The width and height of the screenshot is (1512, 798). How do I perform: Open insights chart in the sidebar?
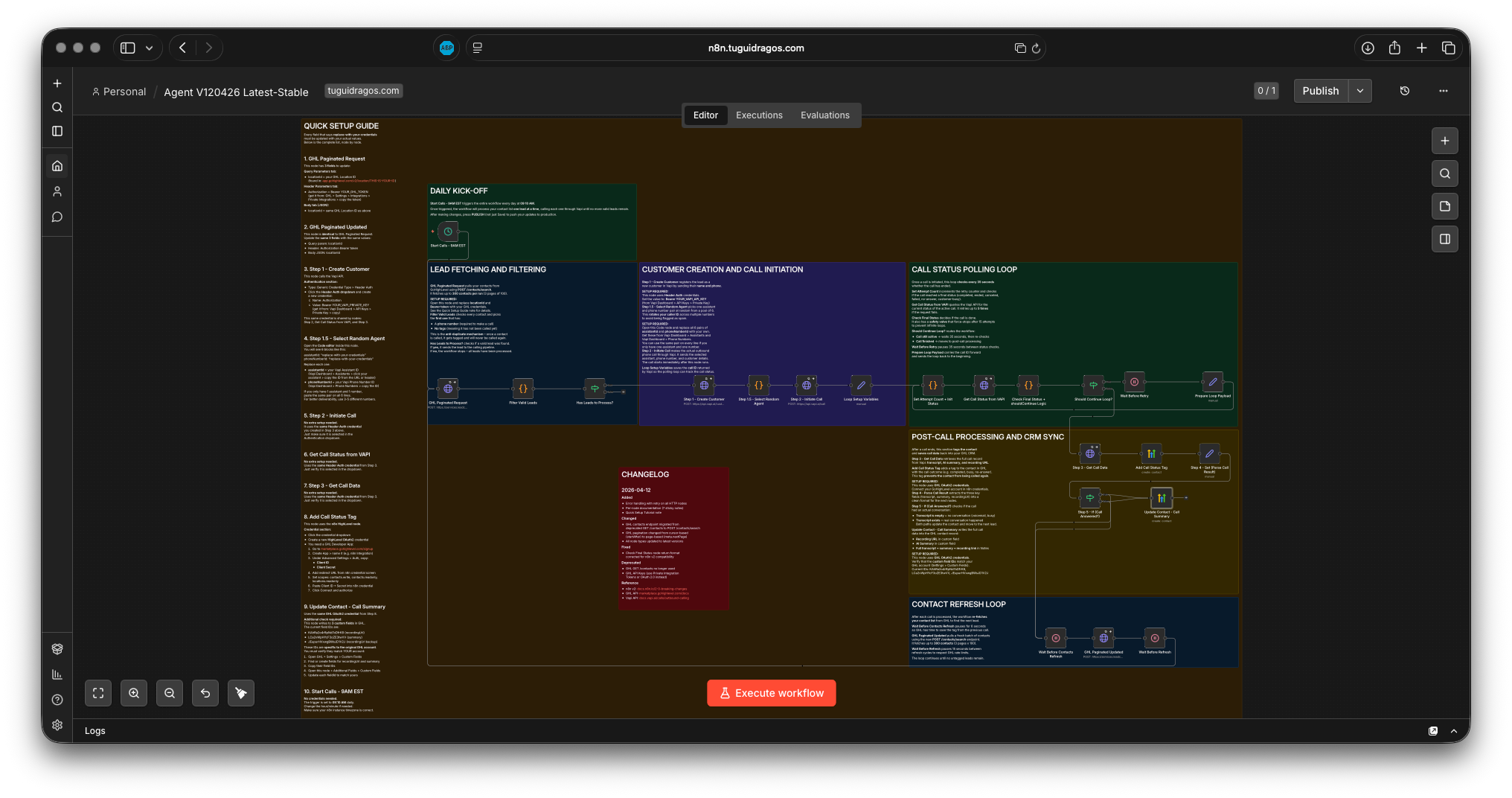[x=57, y=674]
